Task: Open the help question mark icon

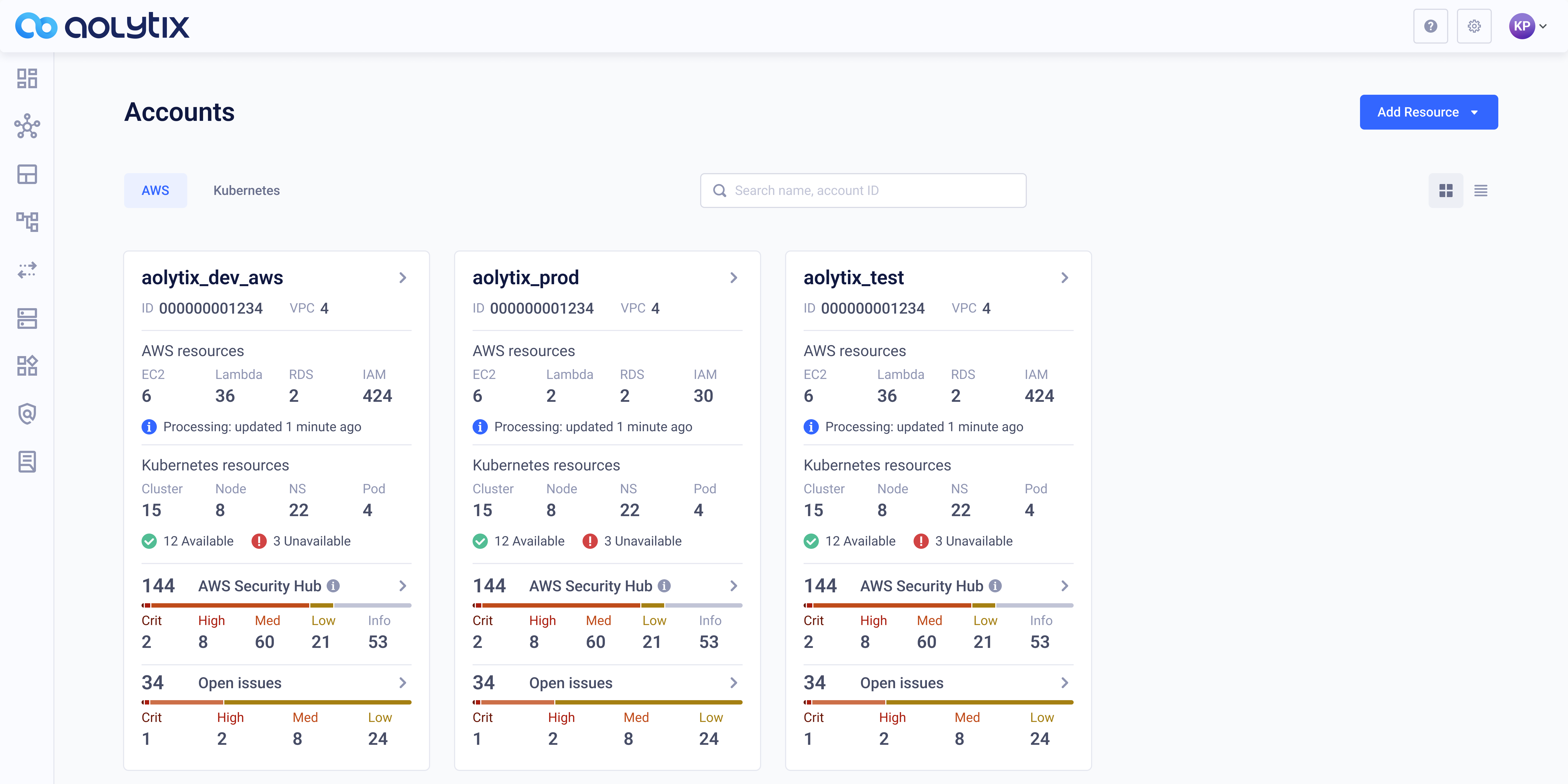Action: [1431, 26]
